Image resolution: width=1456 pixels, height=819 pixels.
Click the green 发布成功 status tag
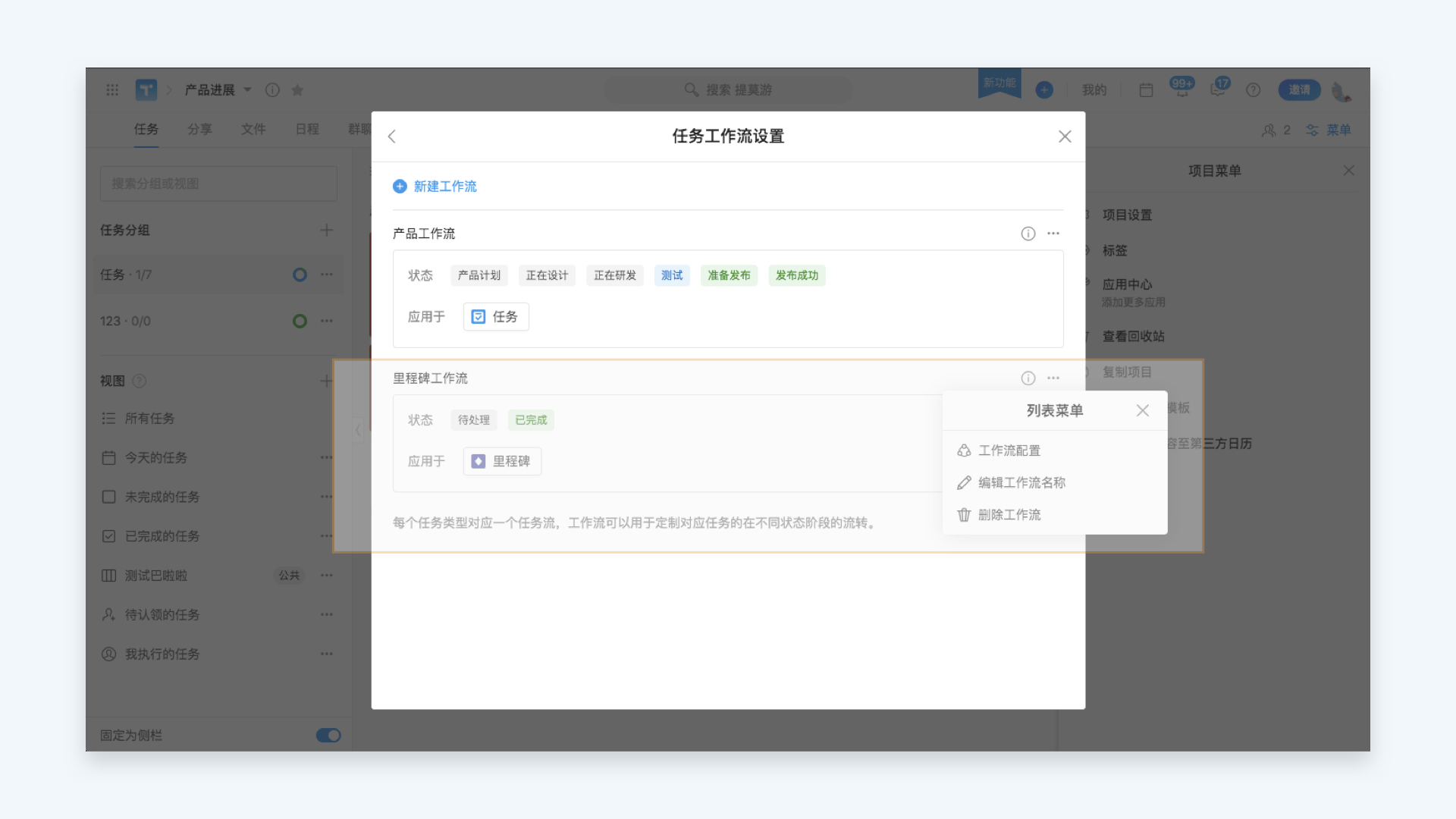797,275
